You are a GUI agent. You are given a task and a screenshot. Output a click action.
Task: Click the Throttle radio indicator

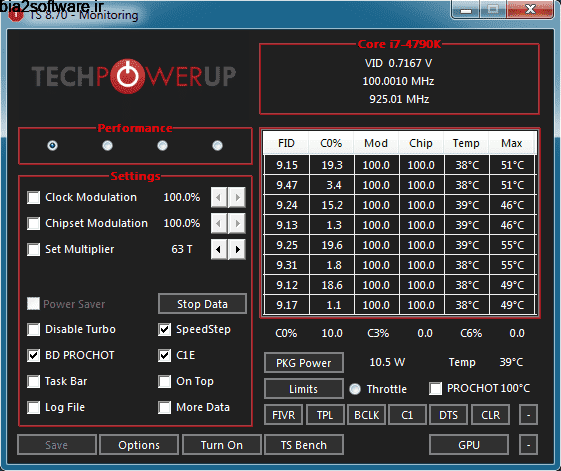(x=355, y=389)
